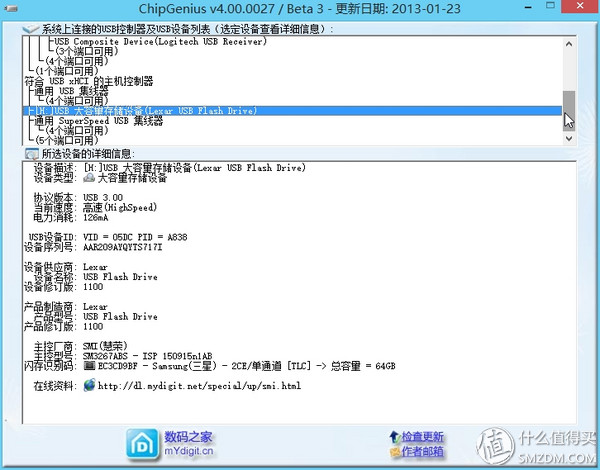Screen dimensions: 600x470
Task: Open the 作者邮箱 link
Action: [422, 452]
